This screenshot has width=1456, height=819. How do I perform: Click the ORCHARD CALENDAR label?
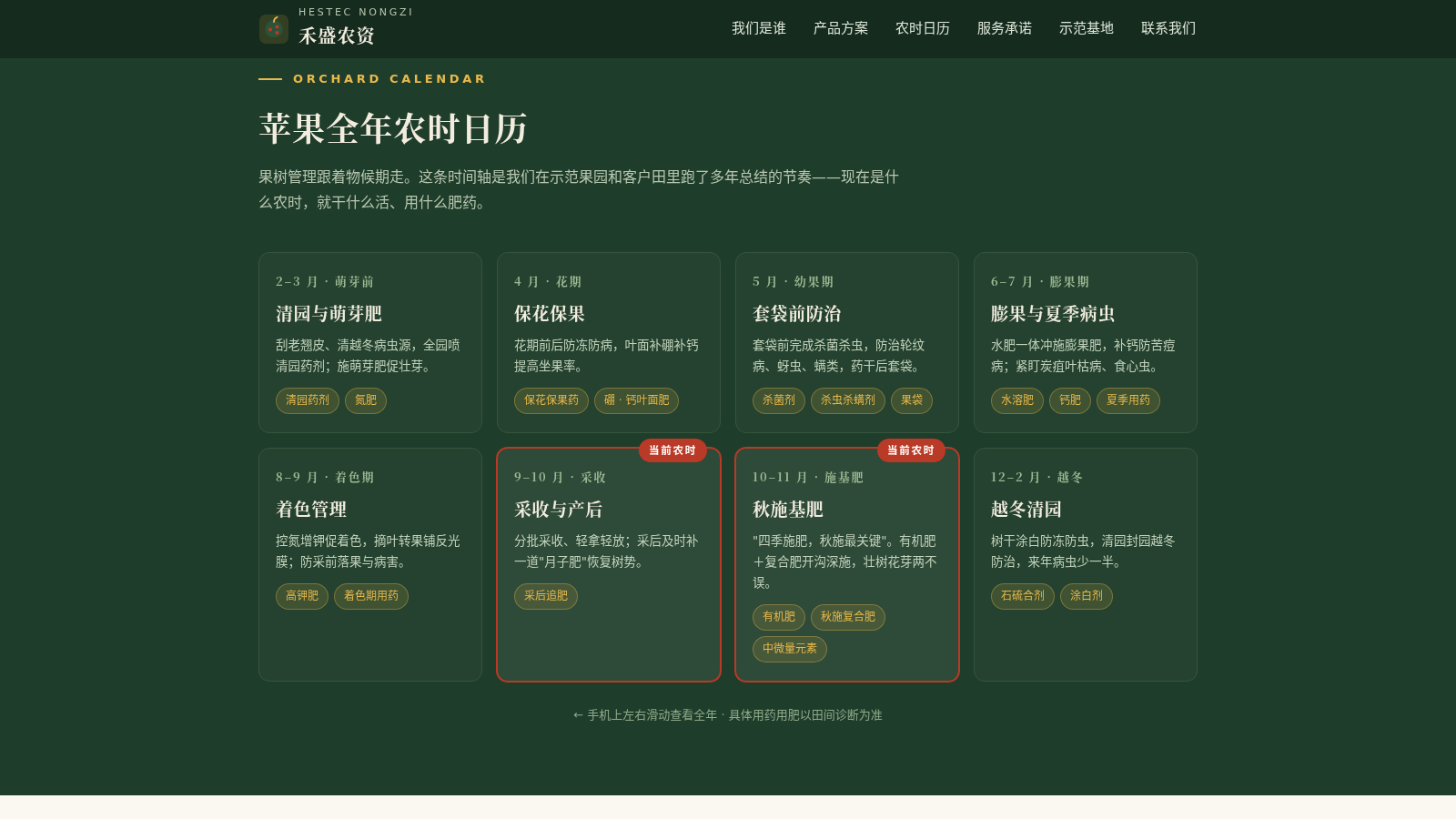389,79
